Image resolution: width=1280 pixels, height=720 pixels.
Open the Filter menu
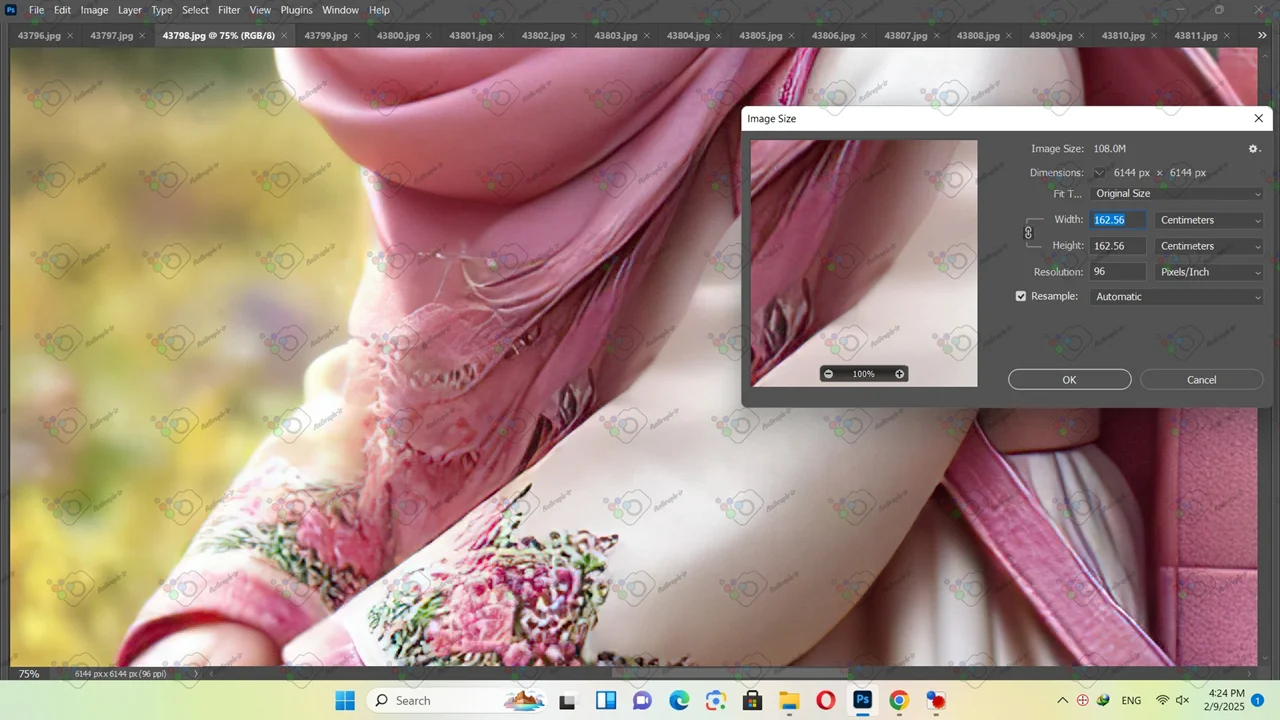coord(229,10)
